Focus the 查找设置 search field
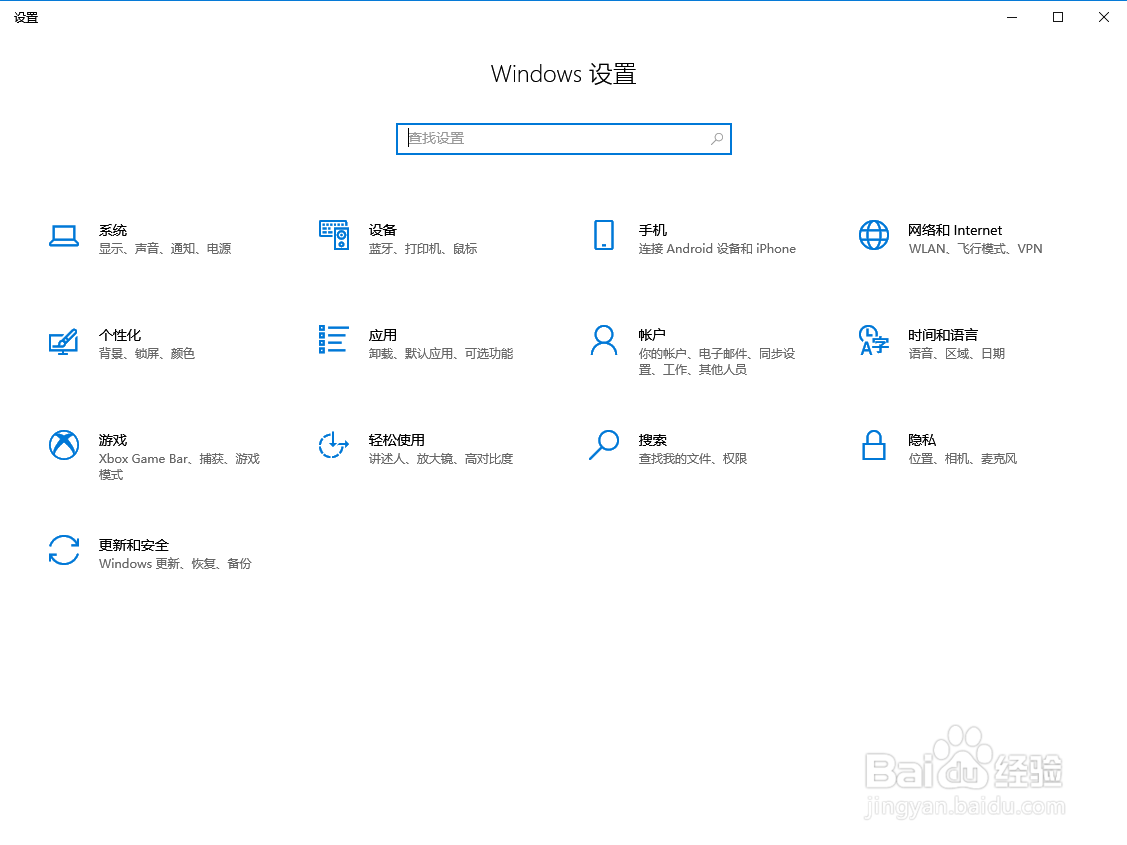Screen dimensions: 1127x845 tap(564, 139)
